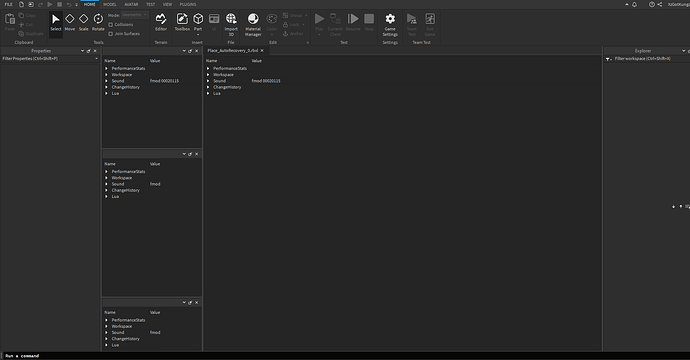690x360 pixels.
Task: Click the undo arrow in quick access bar
Action: 69,4
